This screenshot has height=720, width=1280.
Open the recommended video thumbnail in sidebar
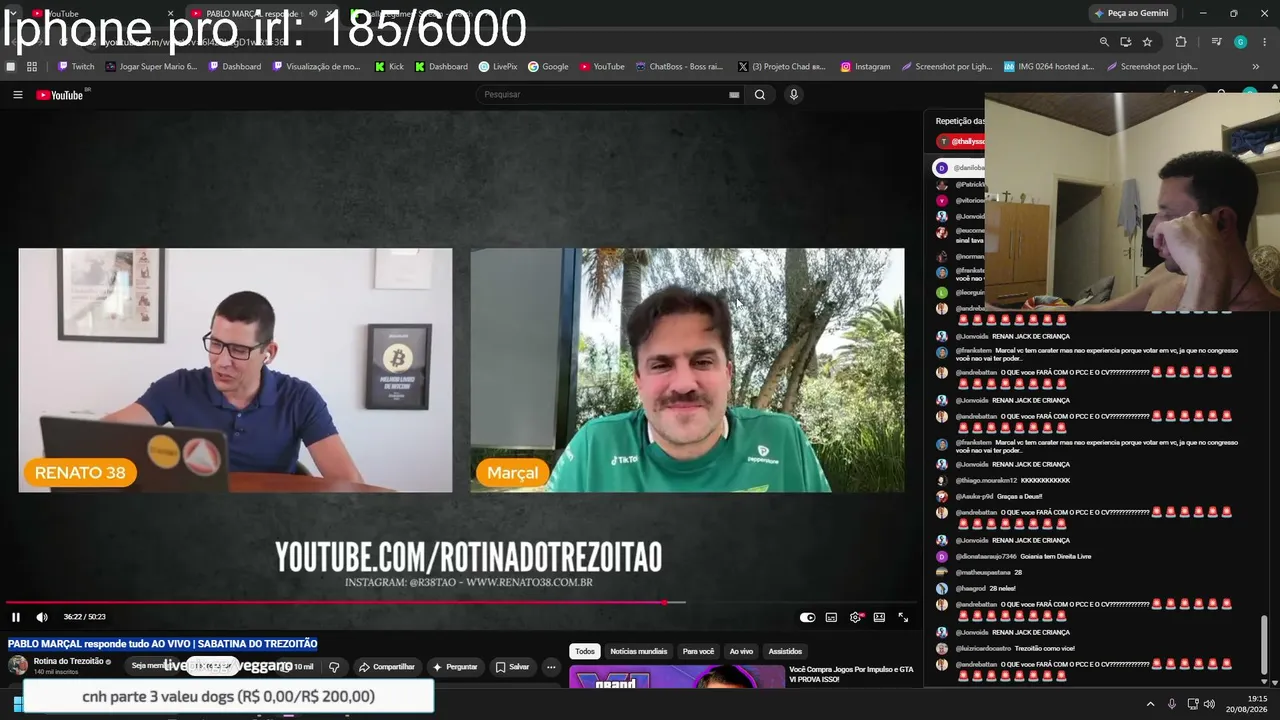tap(677, 677)
